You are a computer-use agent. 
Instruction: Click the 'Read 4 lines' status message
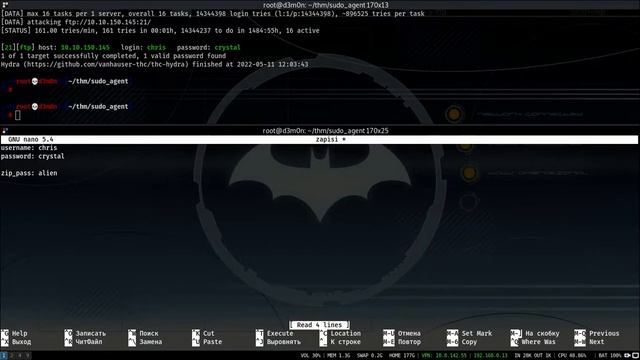(319, 325)
